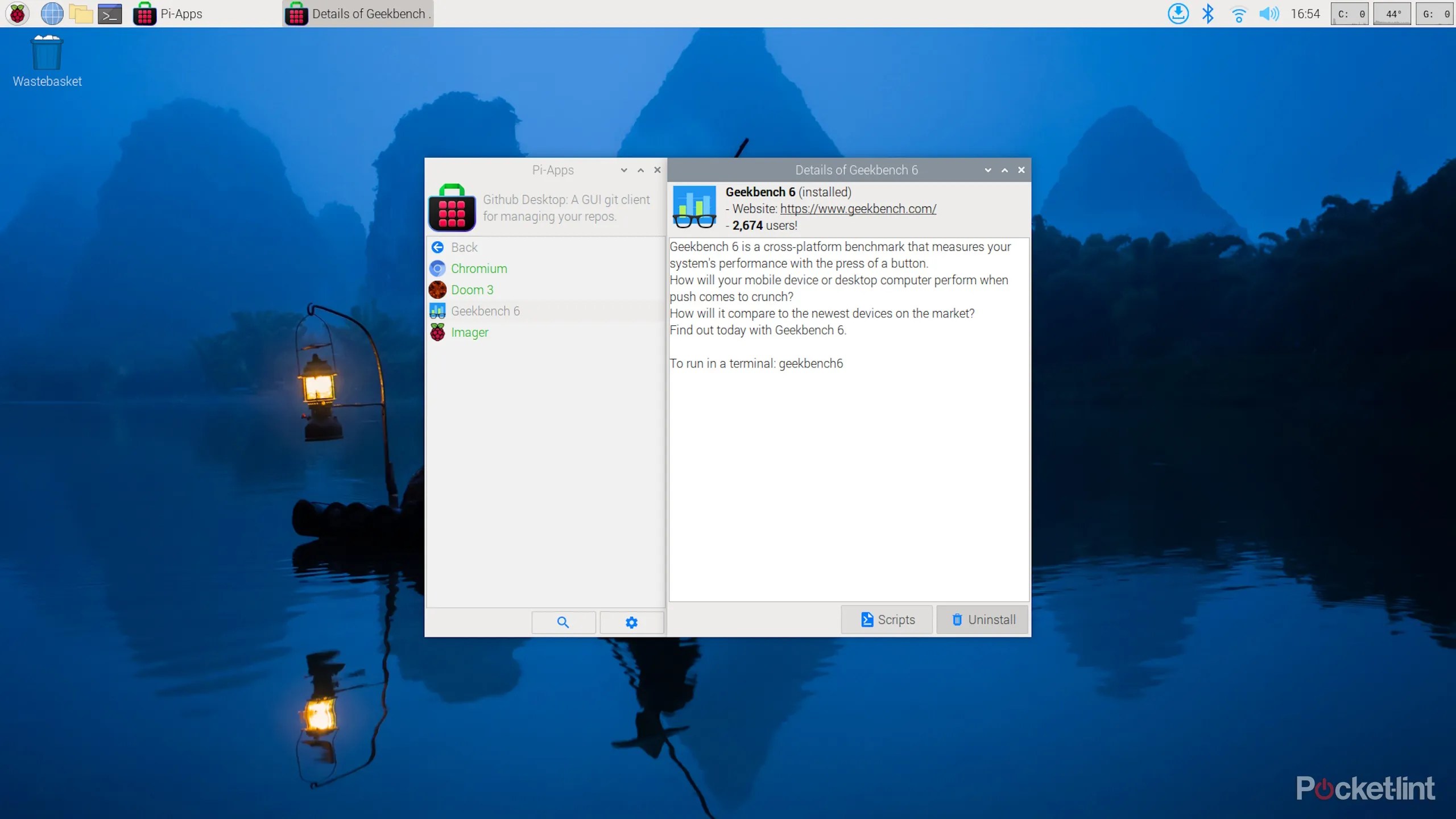The height and width of the screenshot is (819, 1456).
Task: Click the updates download icon in the tray
Action: tap(1178, 13)
